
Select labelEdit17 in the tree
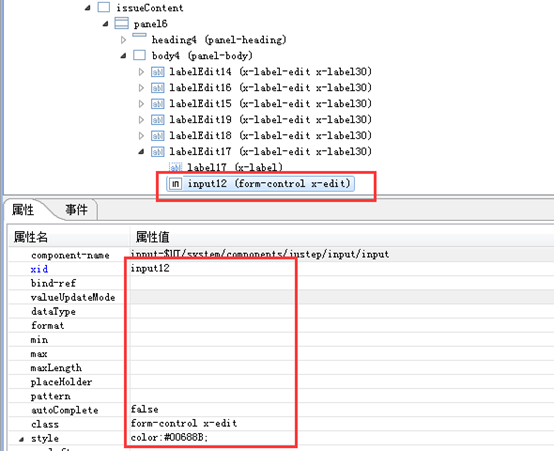tap(271, 152)
